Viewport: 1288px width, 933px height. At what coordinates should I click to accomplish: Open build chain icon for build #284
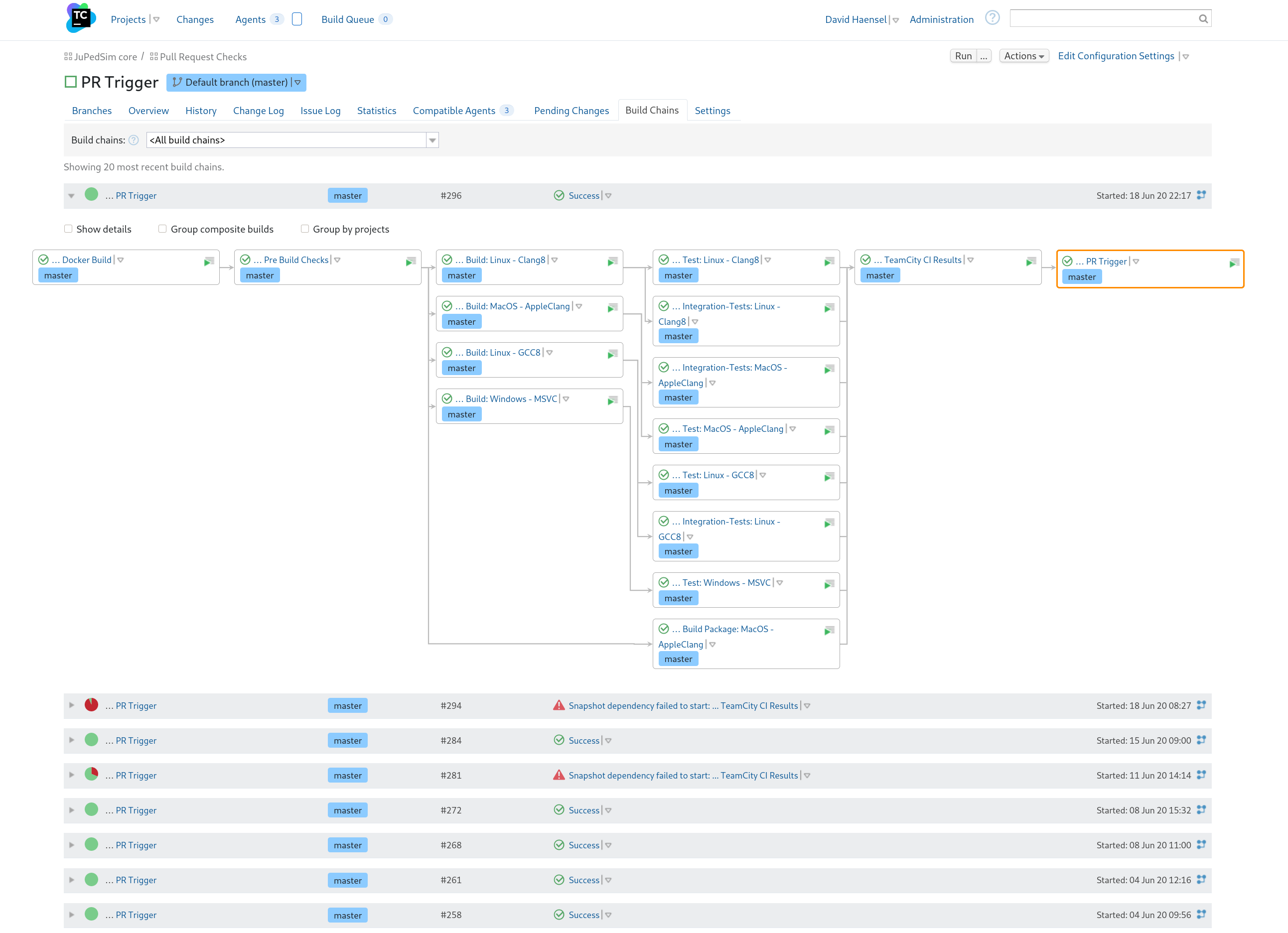point(1201,740)
